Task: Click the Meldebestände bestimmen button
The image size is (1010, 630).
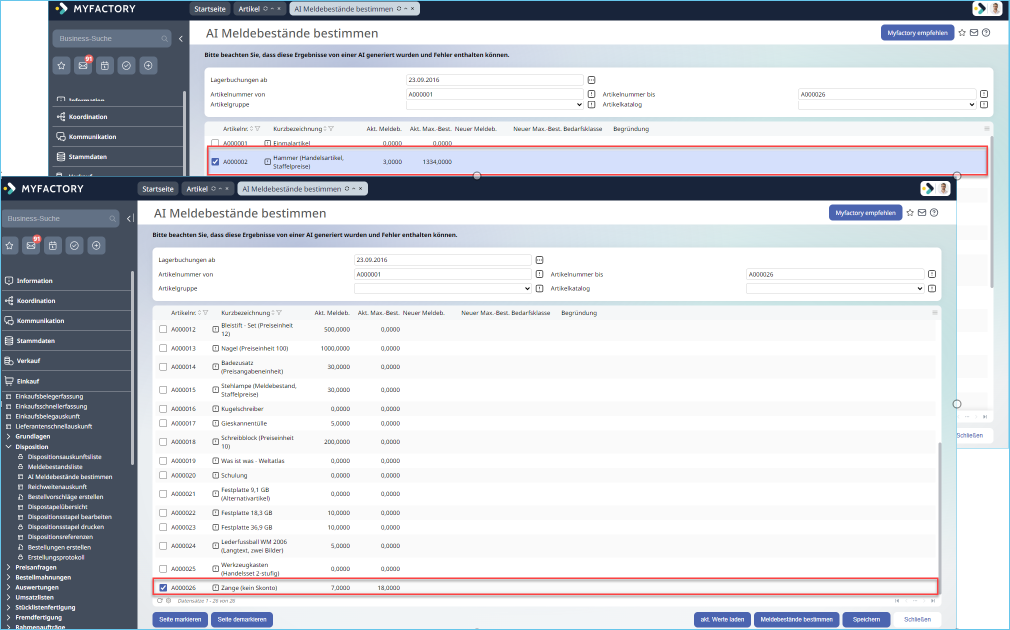Action: (796, 620)
